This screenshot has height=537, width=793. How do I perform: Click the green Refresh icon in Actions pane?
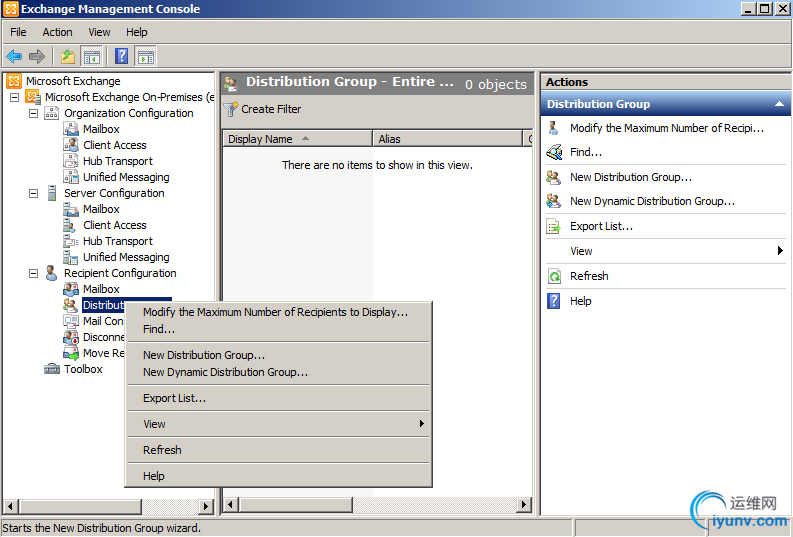click(554, 276)
